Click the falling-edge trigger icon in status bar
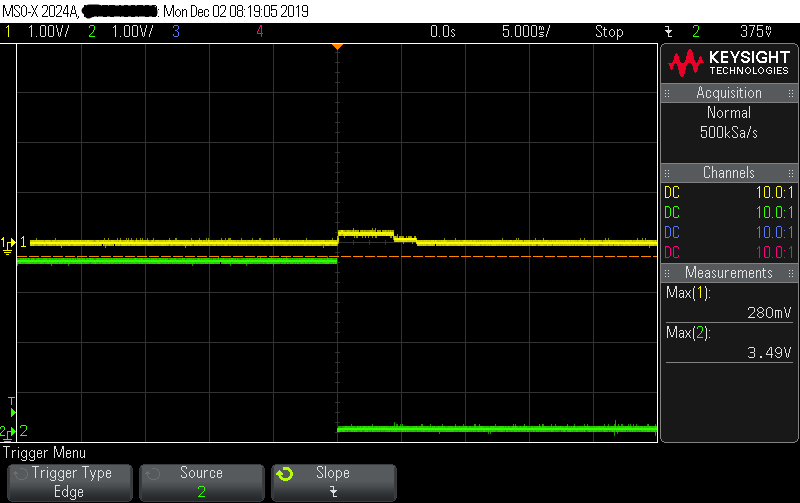The height and width of the screenshot is (503, 800). coord(668,32)
